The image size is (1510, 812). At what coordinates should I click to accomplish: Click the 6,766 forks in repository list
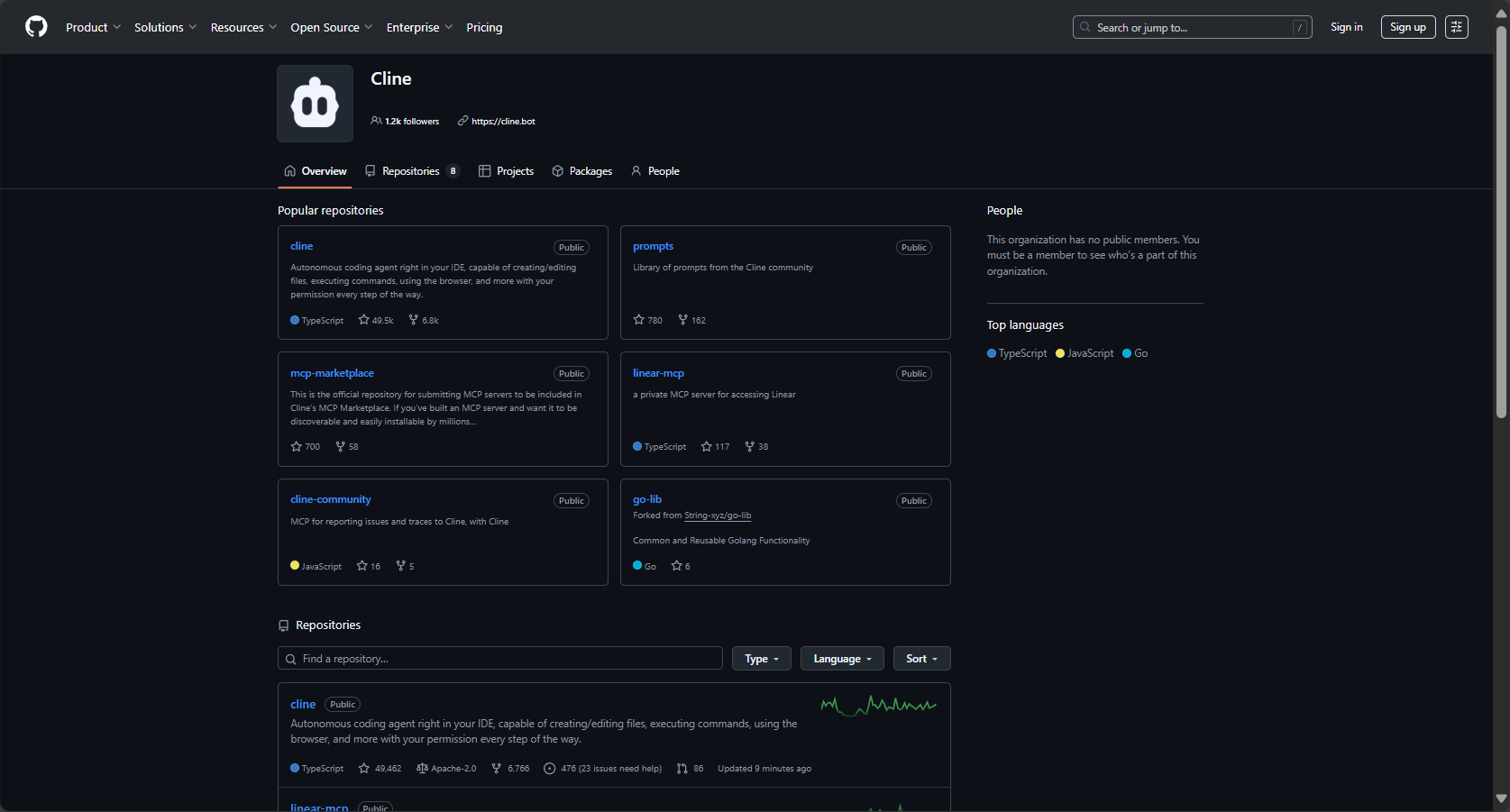point(510,769)
